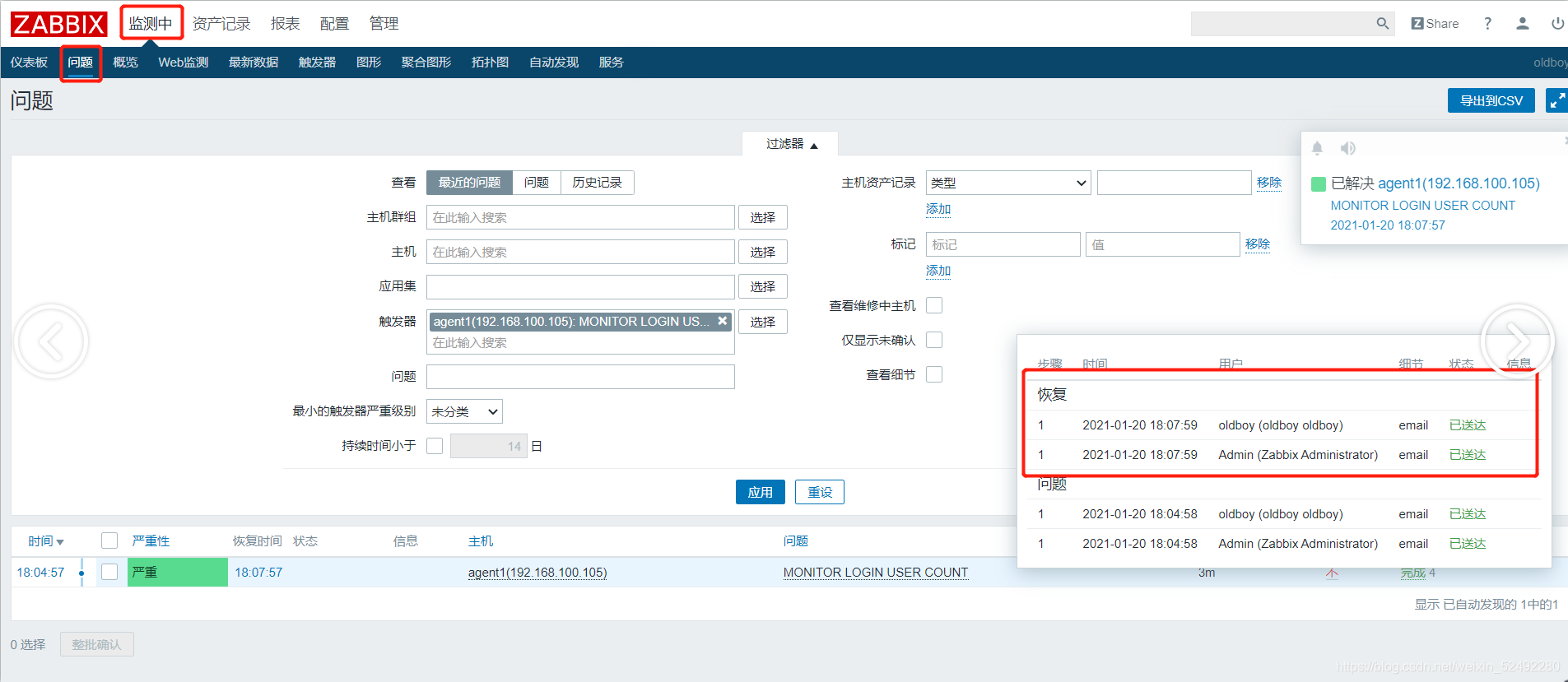The image size is (1568, 682).
Task: Open the 管理 top menu
Action: (x=384, y=24)
